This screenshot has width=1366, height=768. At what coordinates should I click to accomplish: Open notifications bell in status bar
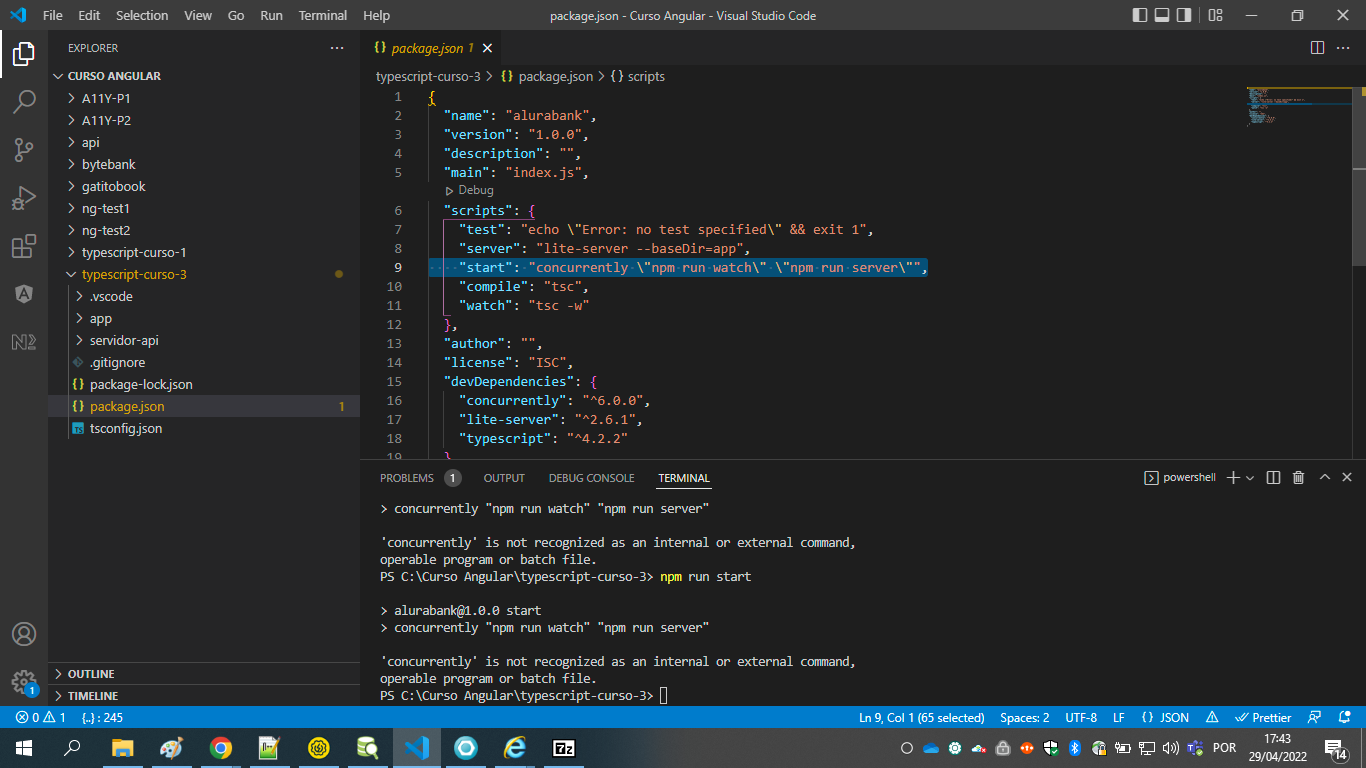(x=1343, y=717)
